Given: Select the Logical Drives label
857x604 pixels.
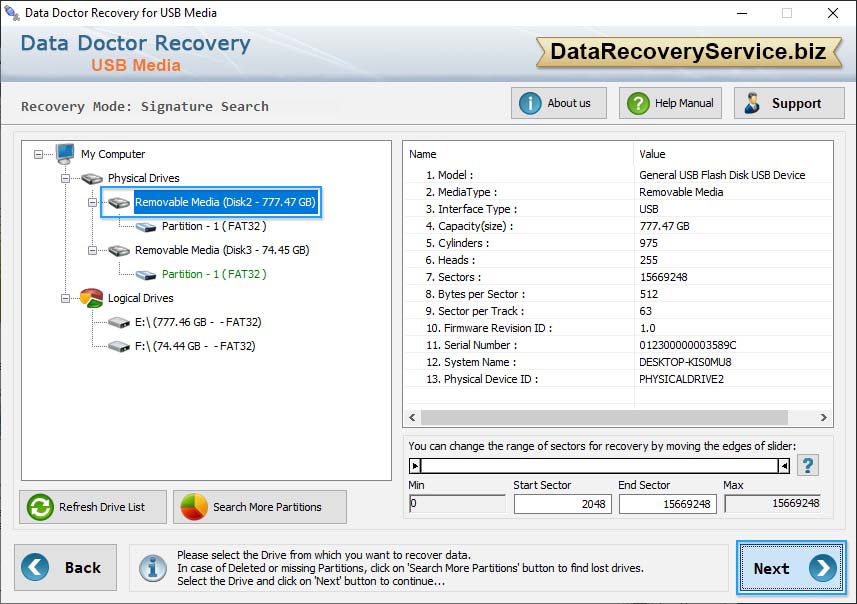Looking at the screenshot, I should [140, 298].
